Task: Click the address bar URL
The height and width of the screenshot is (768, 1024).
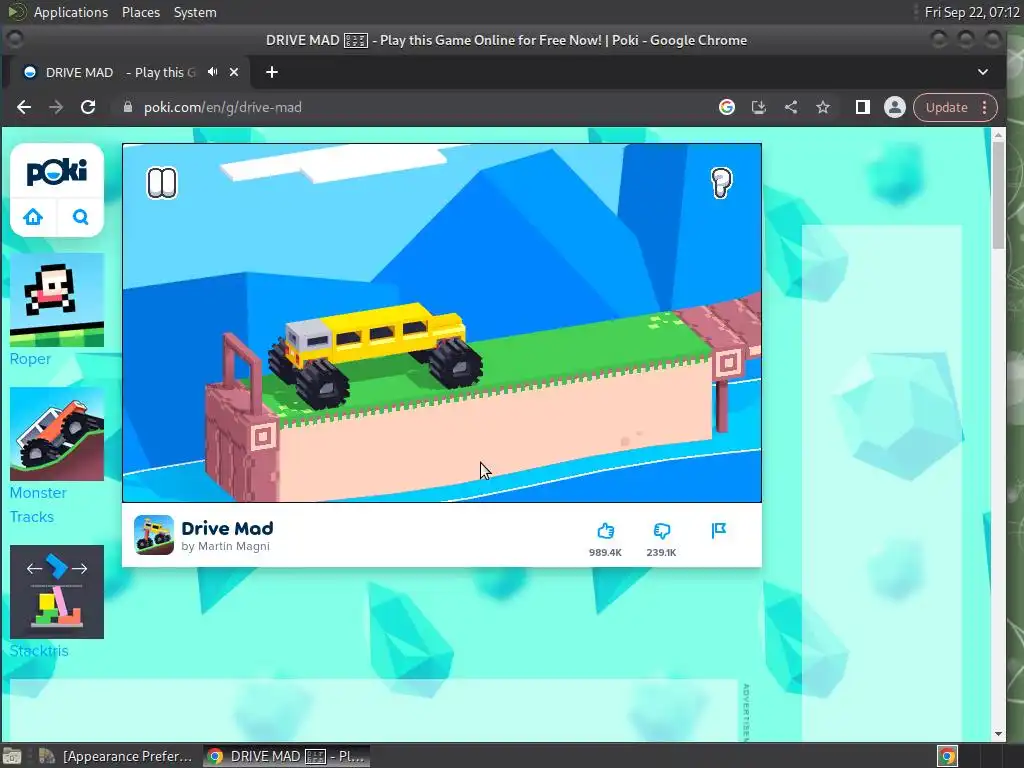Action: tap(223, 107)
